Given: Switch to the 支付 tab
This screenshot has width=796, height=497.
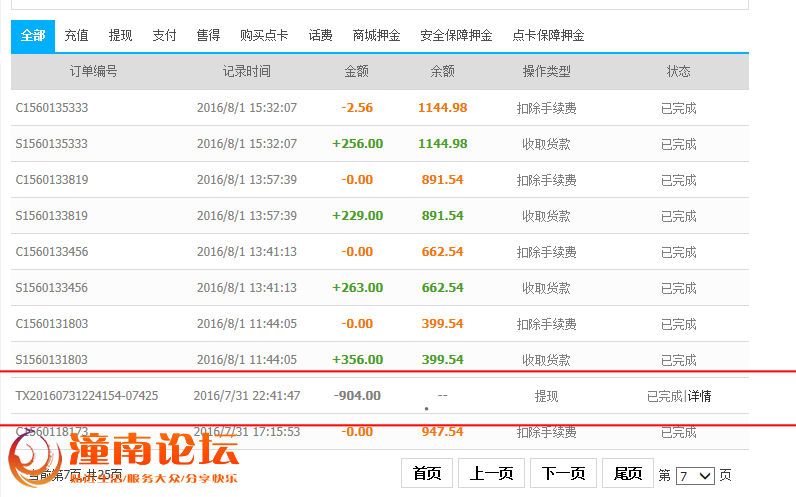Looking at the screenshot, I should tap(164, 36).
